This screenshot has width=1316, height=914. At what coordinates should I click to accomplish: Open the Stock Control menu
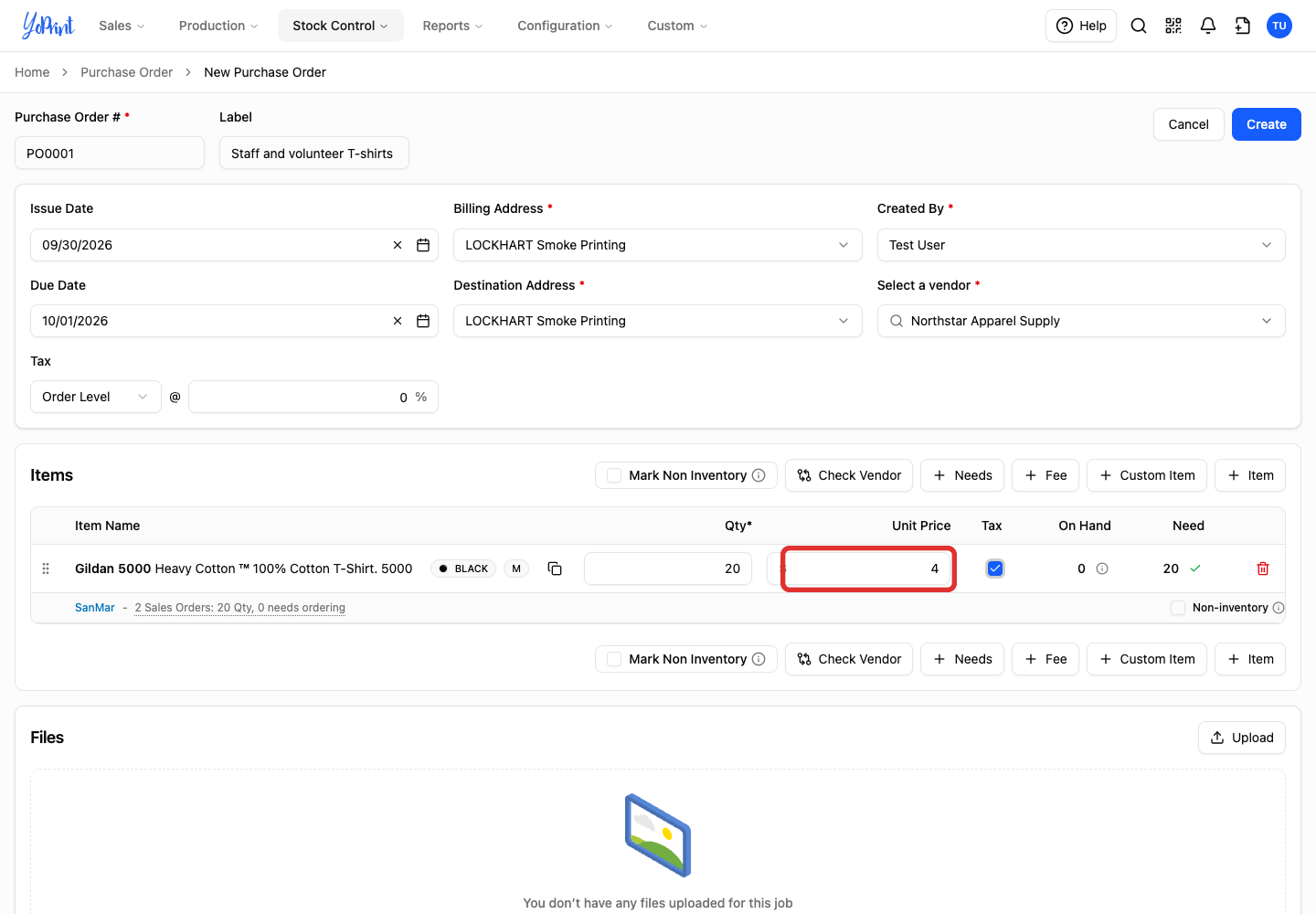click(x=340, y=26)
